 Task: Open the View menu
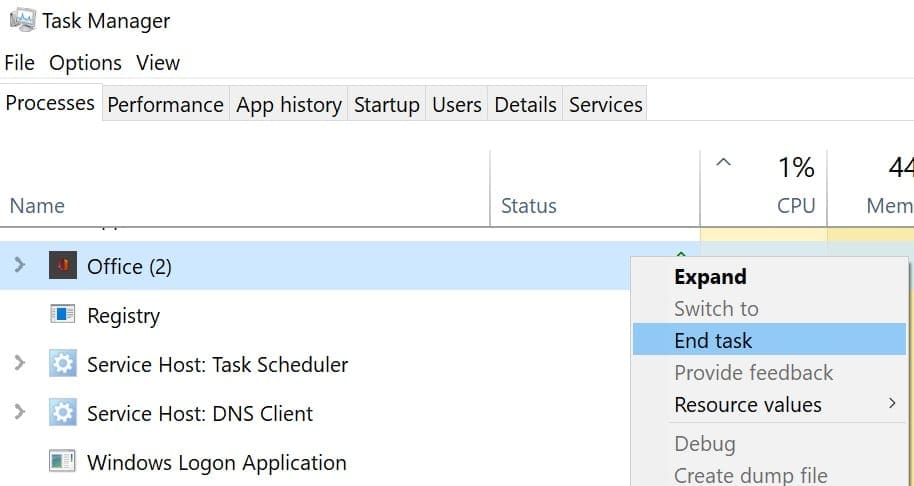[x=158, y=62]
